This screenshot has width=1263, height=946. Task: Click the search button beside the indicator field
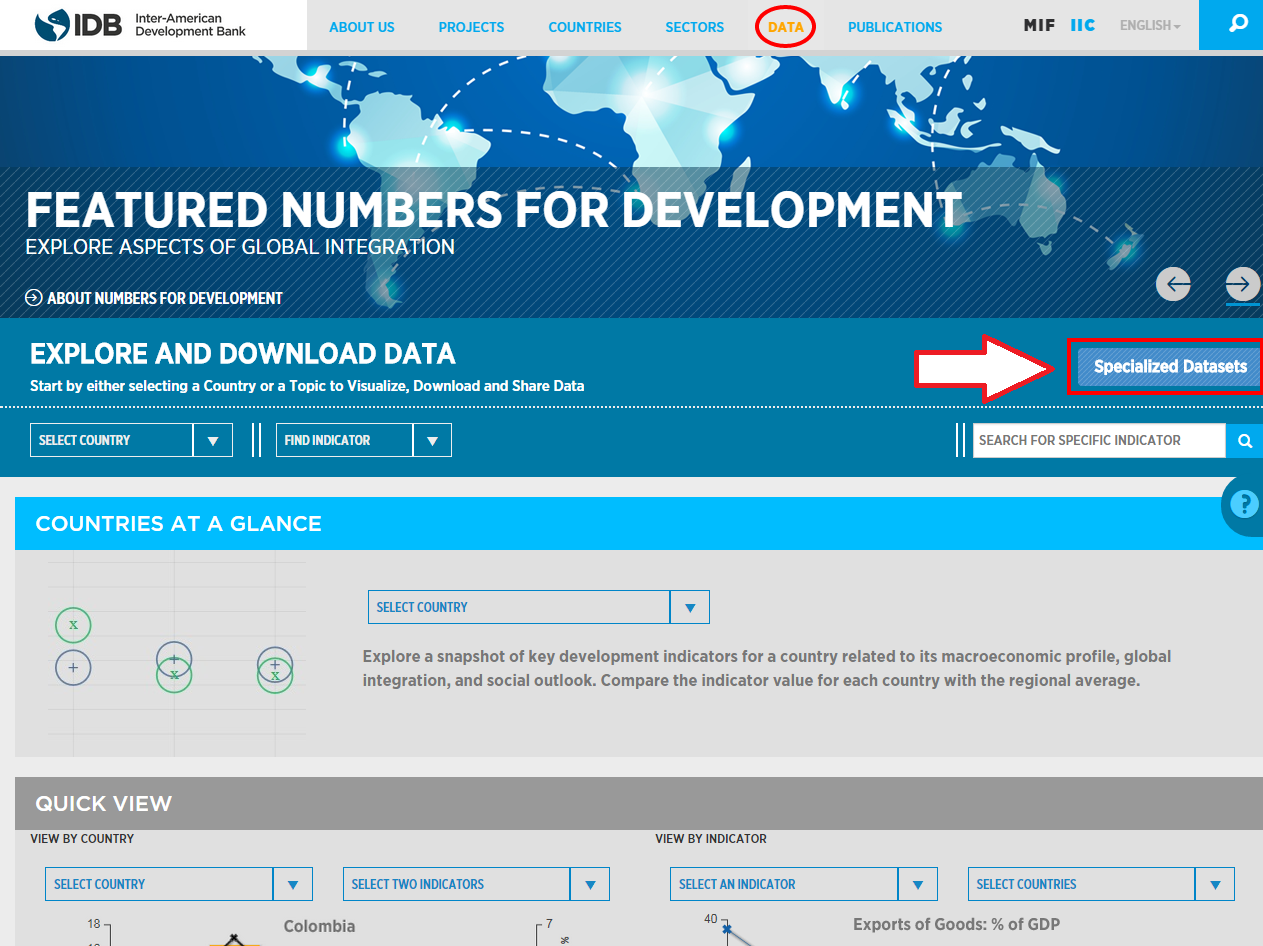pyautogui.click(x=1244, y=440)
